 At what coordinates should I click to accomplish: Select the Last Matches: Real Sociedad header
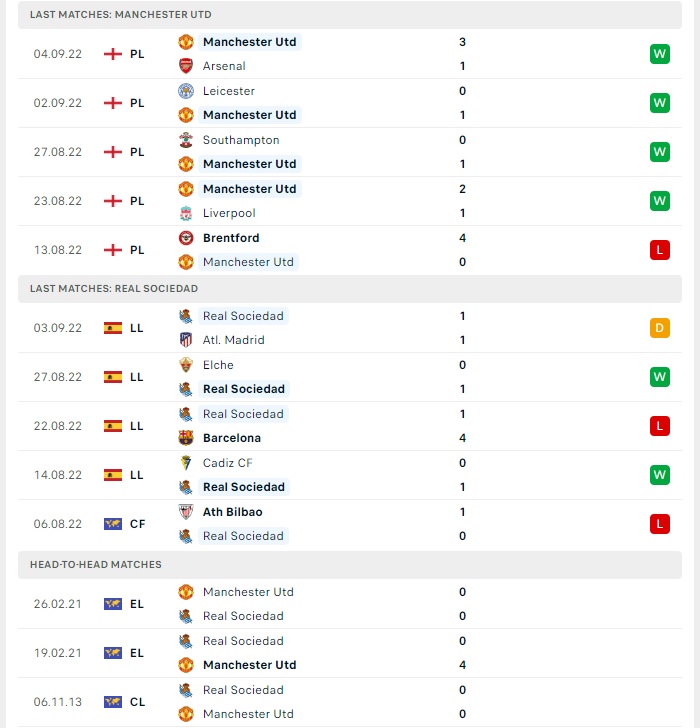(350, 289)
